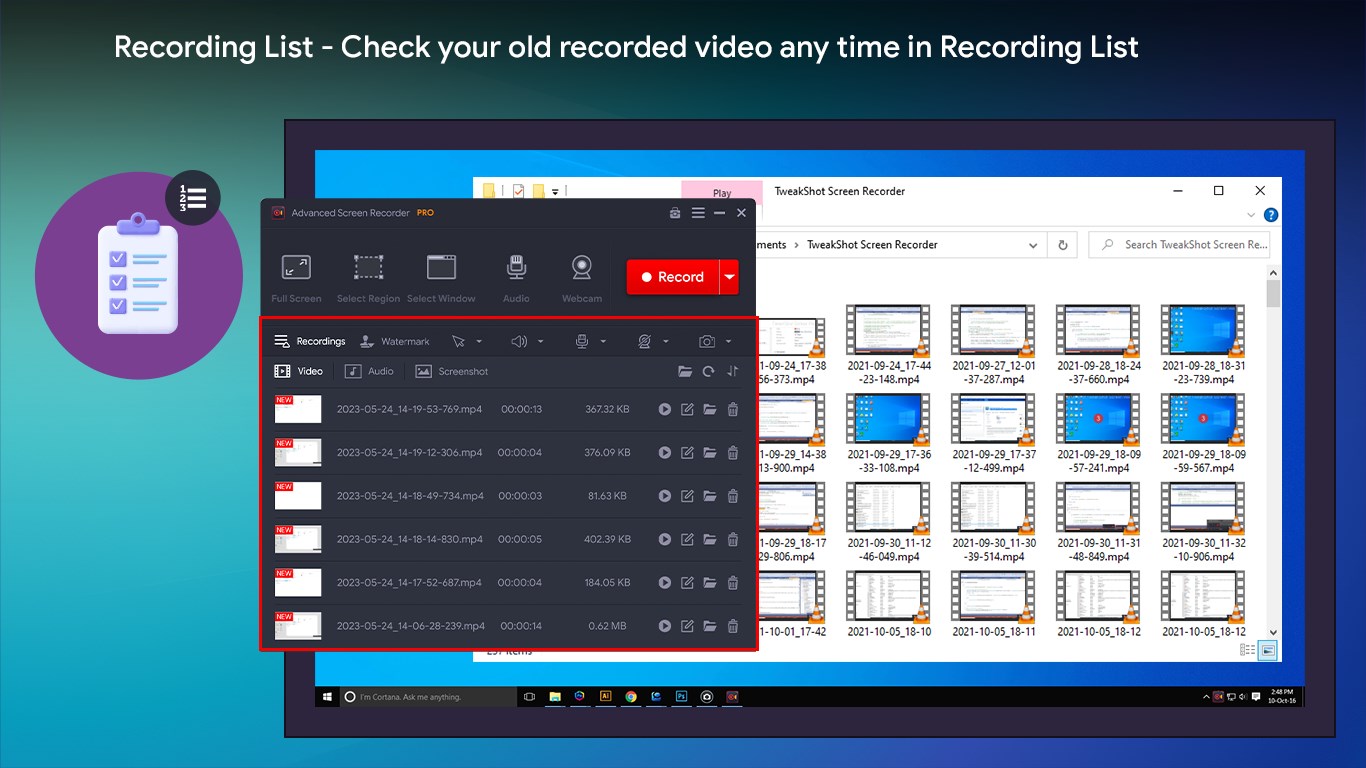Delete recording 2023-05-24_14-17-52-687.mp4
1366x768 pixels.
pyautogui.click(x=733, y=582)
